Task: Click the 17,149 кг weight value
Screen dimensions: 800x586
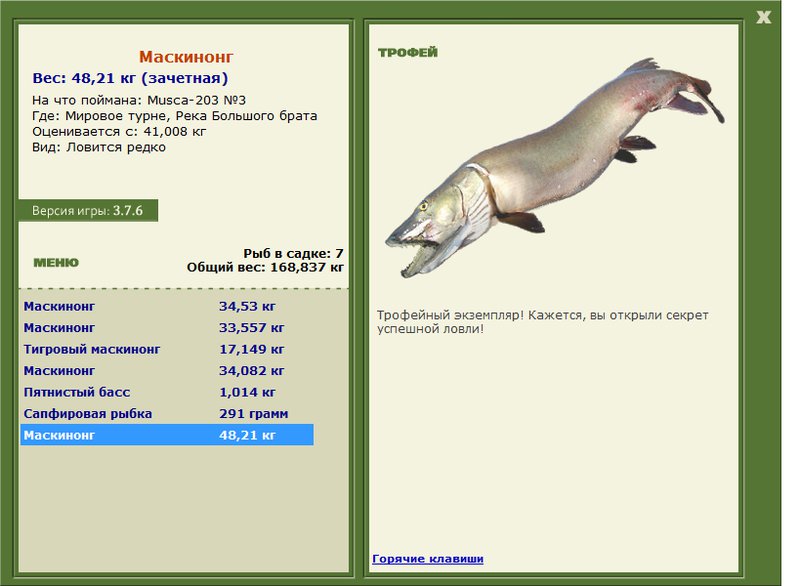Action: click(x=252, y=349)
